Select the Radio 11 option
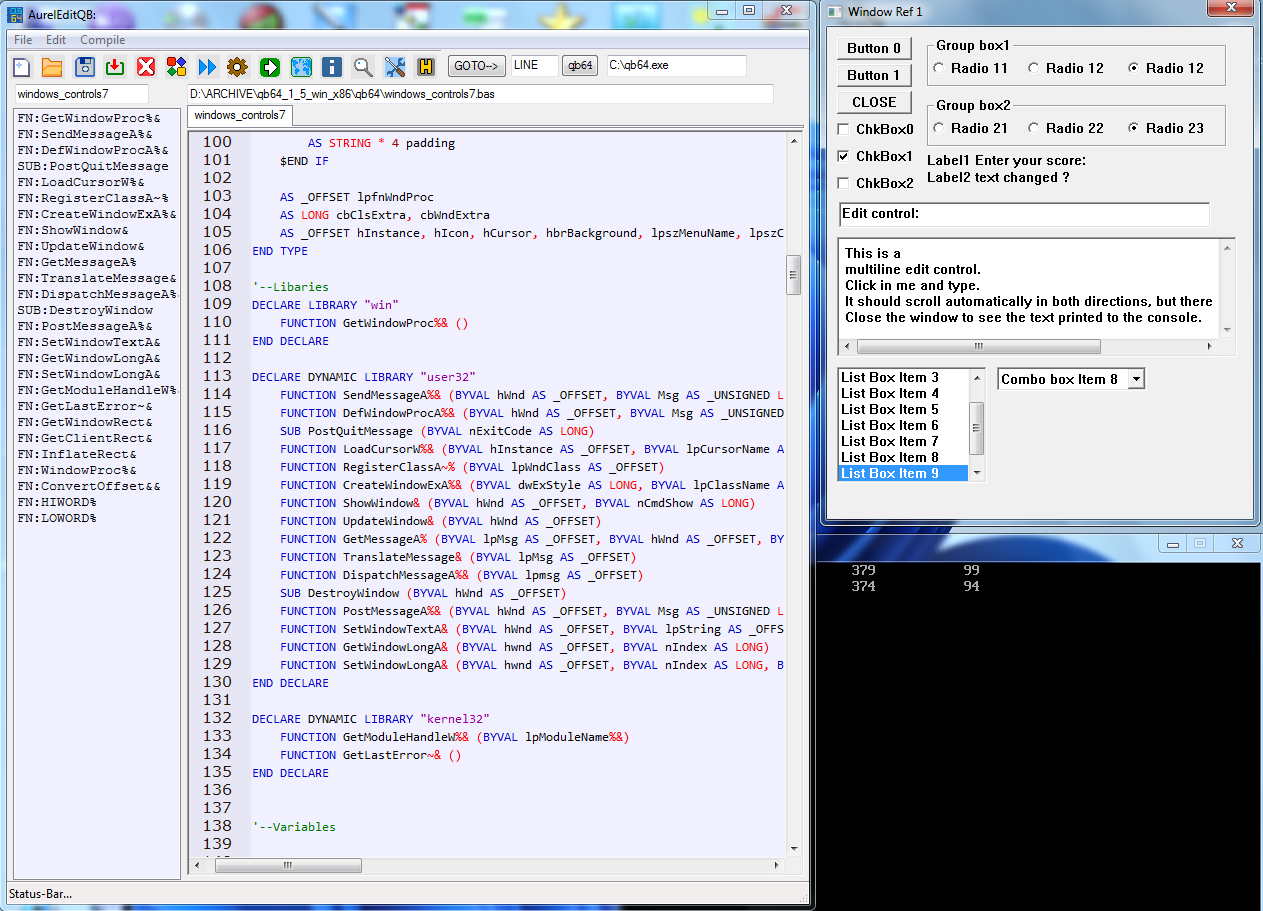Image resolution: width=1263 pixels, height=911 pixels. coord(939,68)
